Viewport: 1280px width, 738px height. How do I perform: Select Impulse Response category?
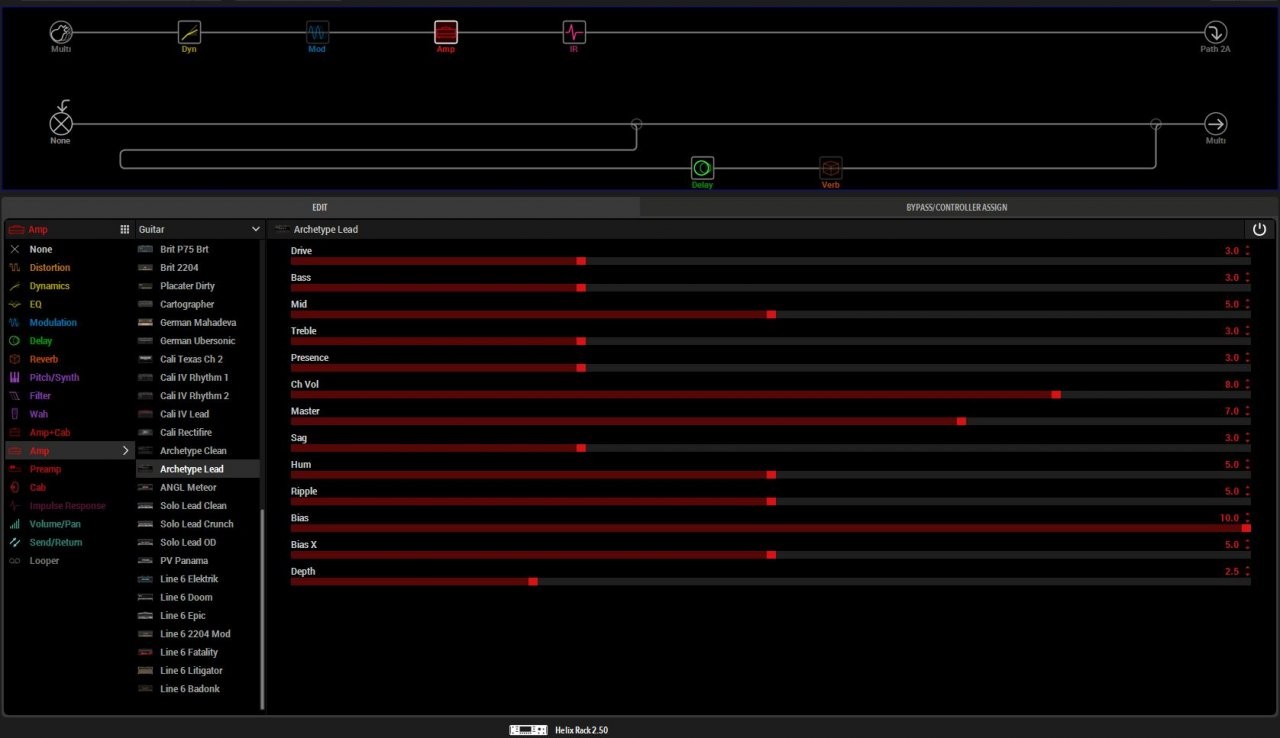click(69, 506)
